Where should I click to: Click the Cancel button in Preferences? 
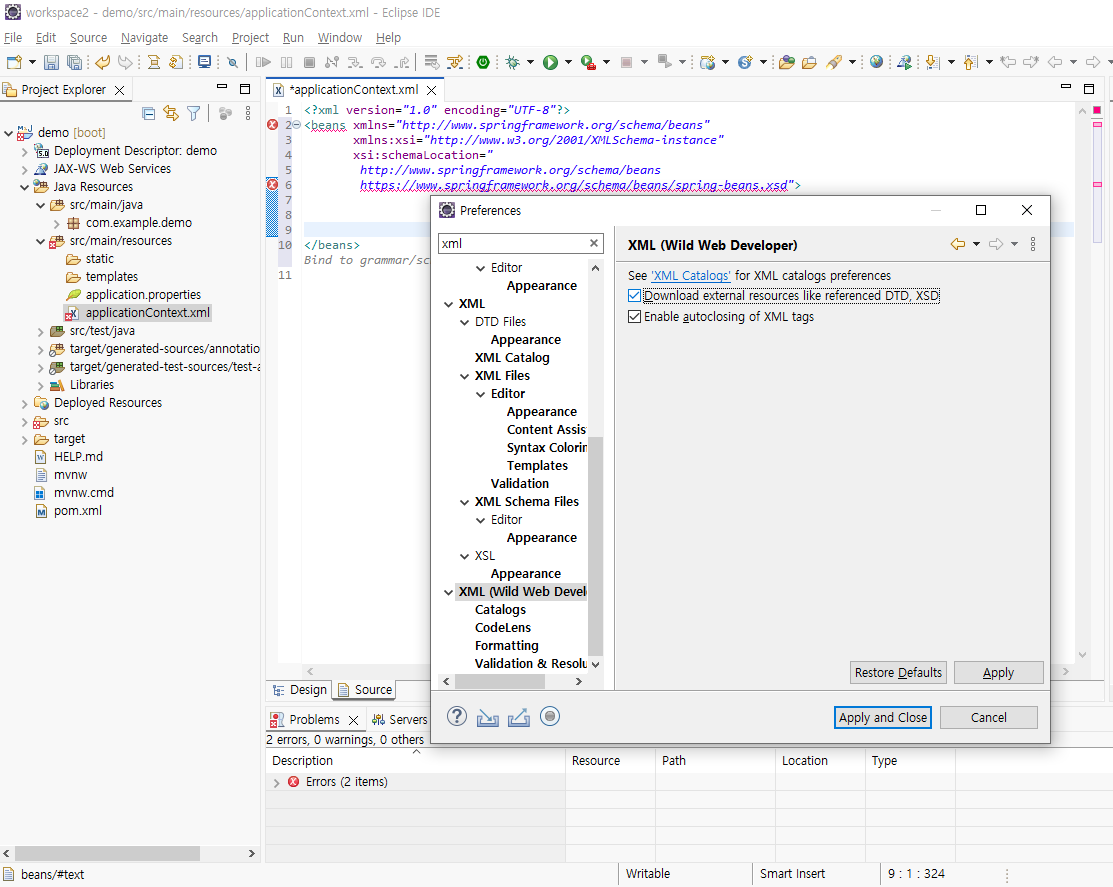[988, 717]
